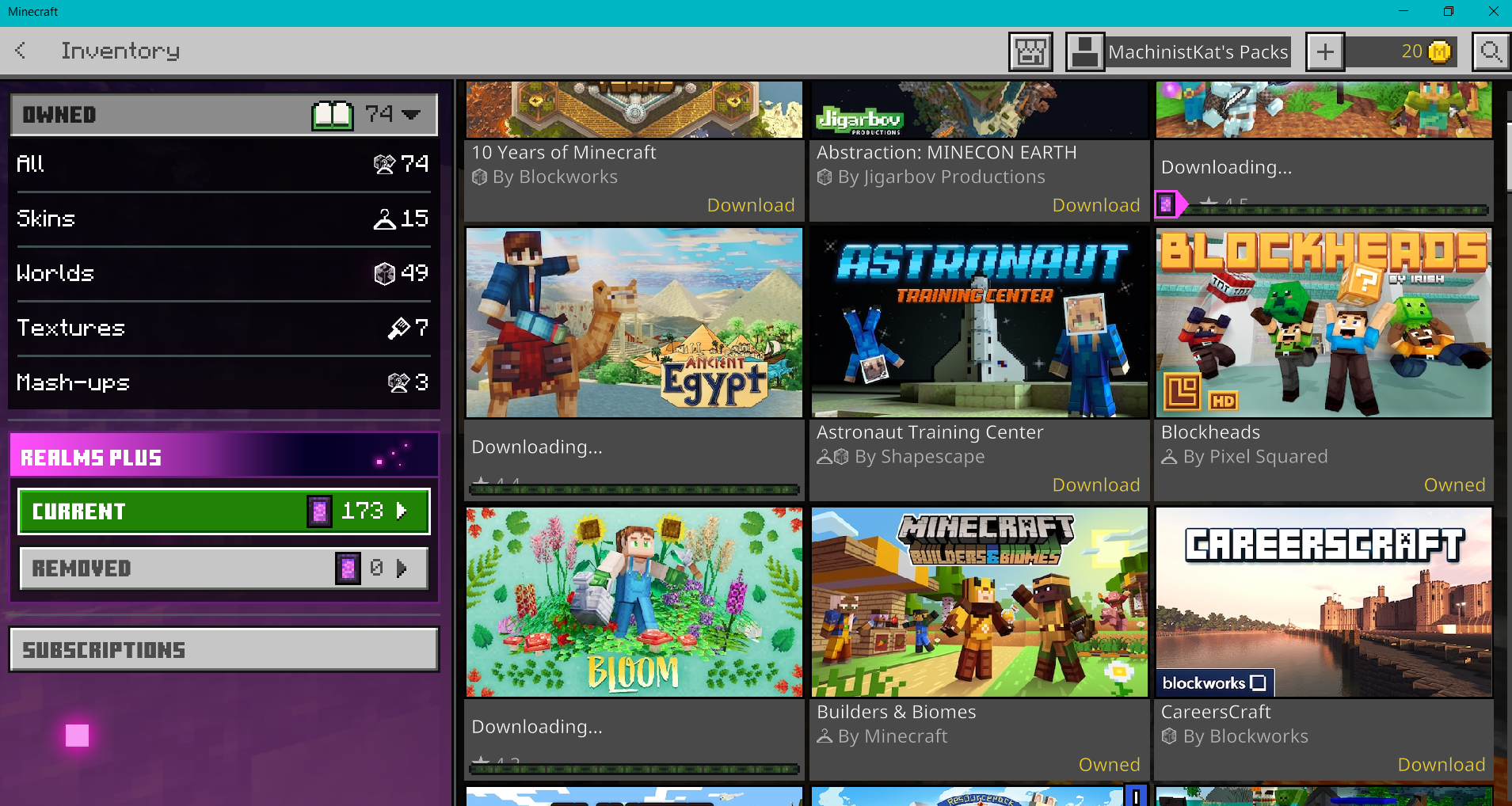Restore down the Minecraft window
This screenshot has height=806, width=1512.
click(1449, 12)
